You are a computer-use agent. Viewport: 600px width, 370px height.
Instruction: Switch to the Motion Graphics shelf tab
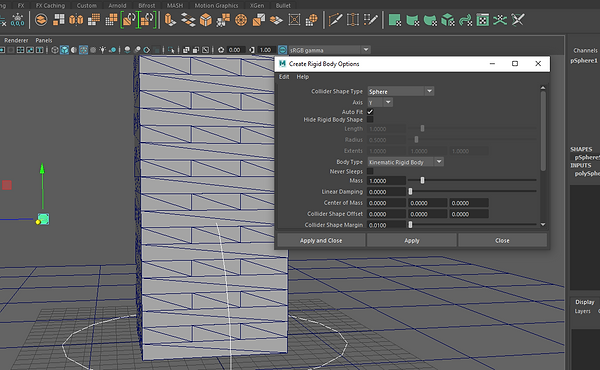[x=216, y=5]
